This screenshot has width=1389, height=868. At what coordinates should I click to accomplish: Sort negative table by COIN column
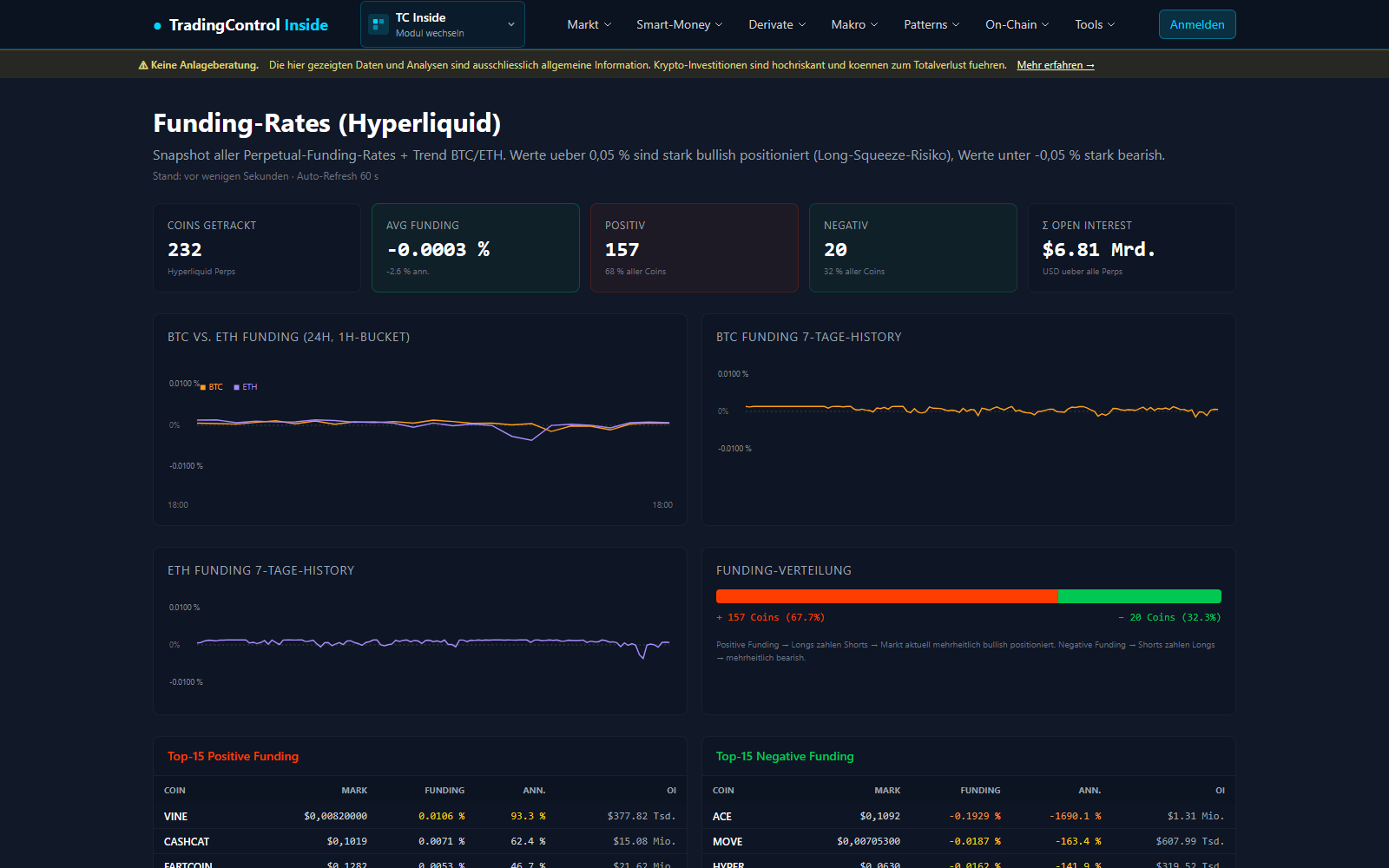(723, 791)
